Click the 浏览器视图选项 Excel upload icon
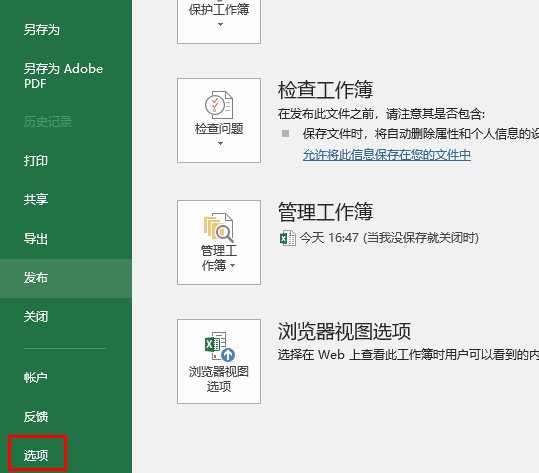The height and width of the screenshot is (473, 539). tap(220, 346)
